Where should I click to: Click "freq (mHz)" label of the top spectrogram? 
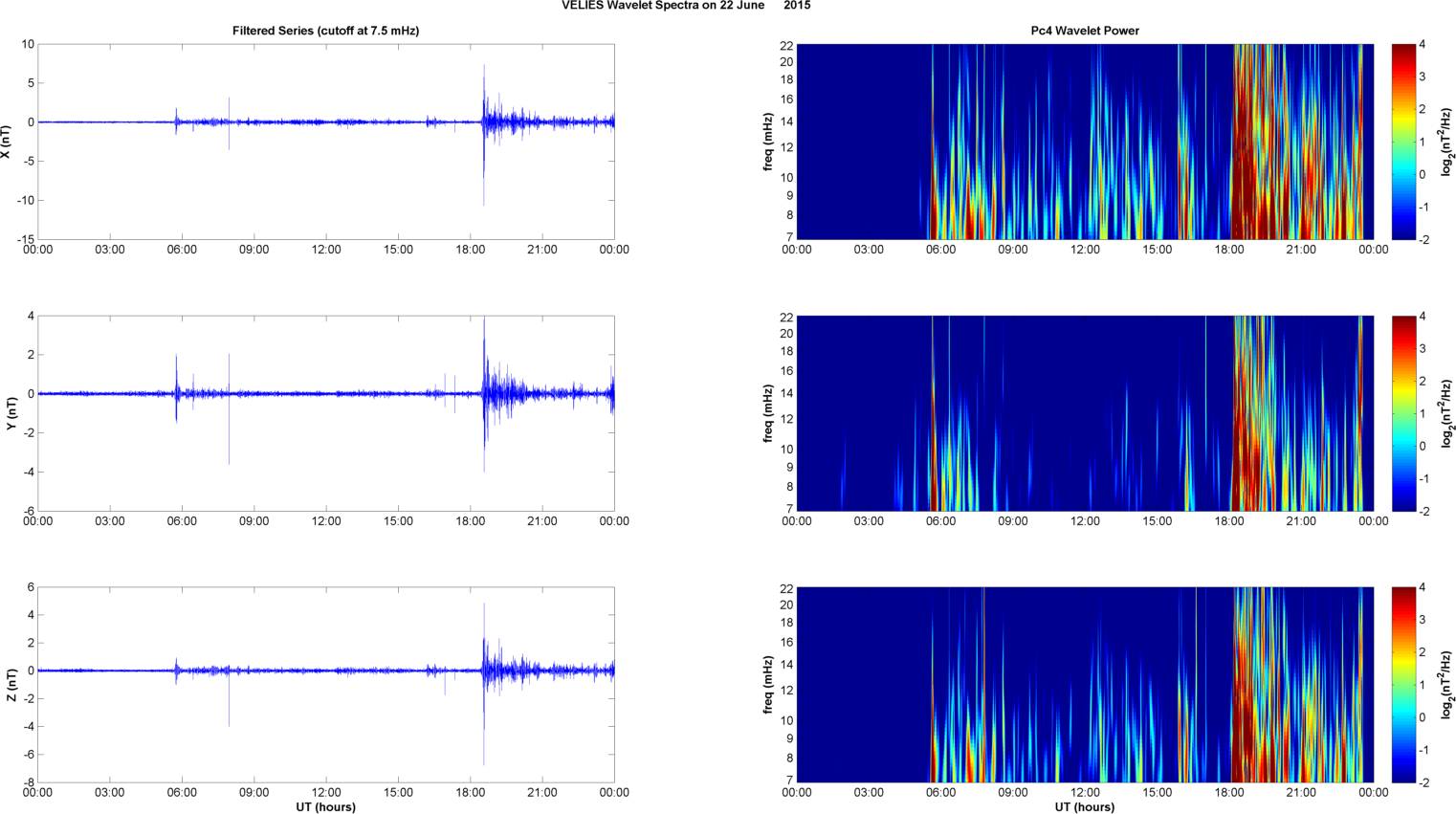768,142
